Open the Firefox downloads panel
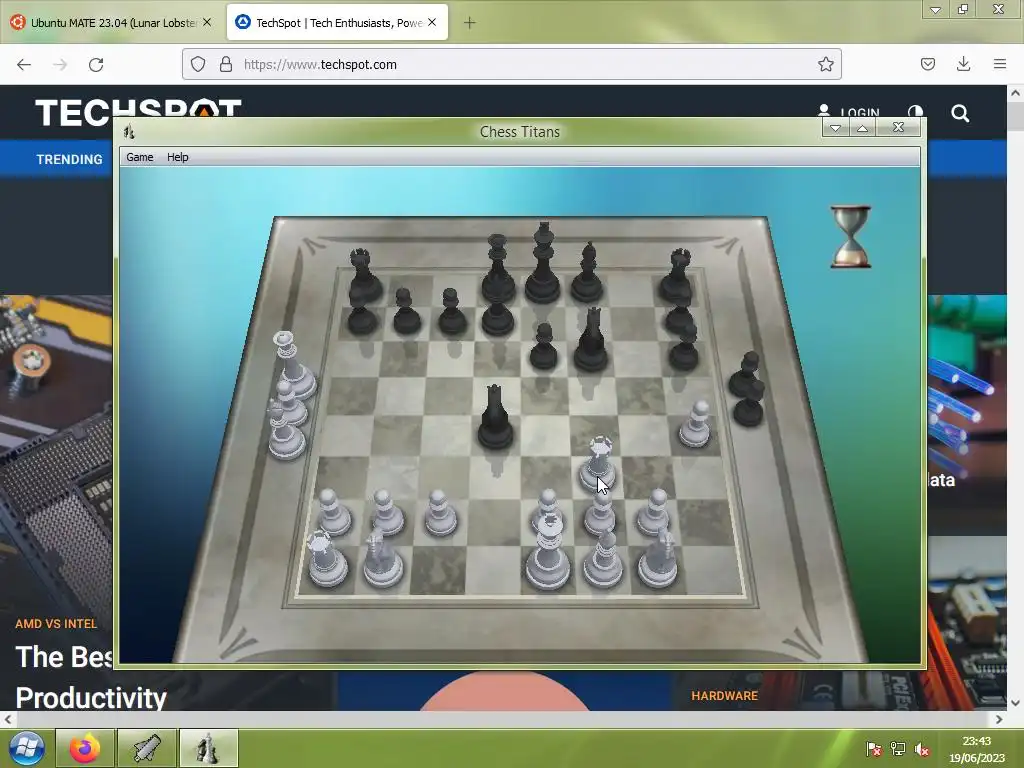Viewport: 1024px width, 768px height. (963, 64)
